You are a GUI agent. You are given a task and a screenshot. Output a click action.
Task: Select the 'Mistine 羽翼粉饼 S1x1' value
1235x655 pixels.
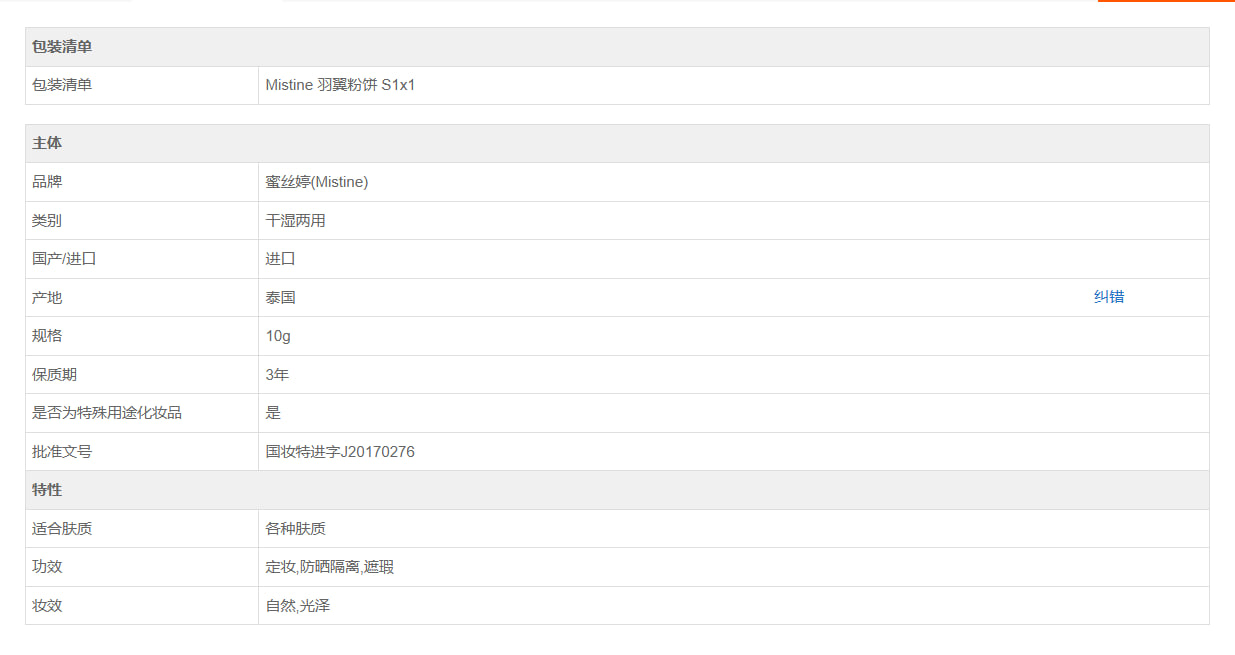coord(340,85)
